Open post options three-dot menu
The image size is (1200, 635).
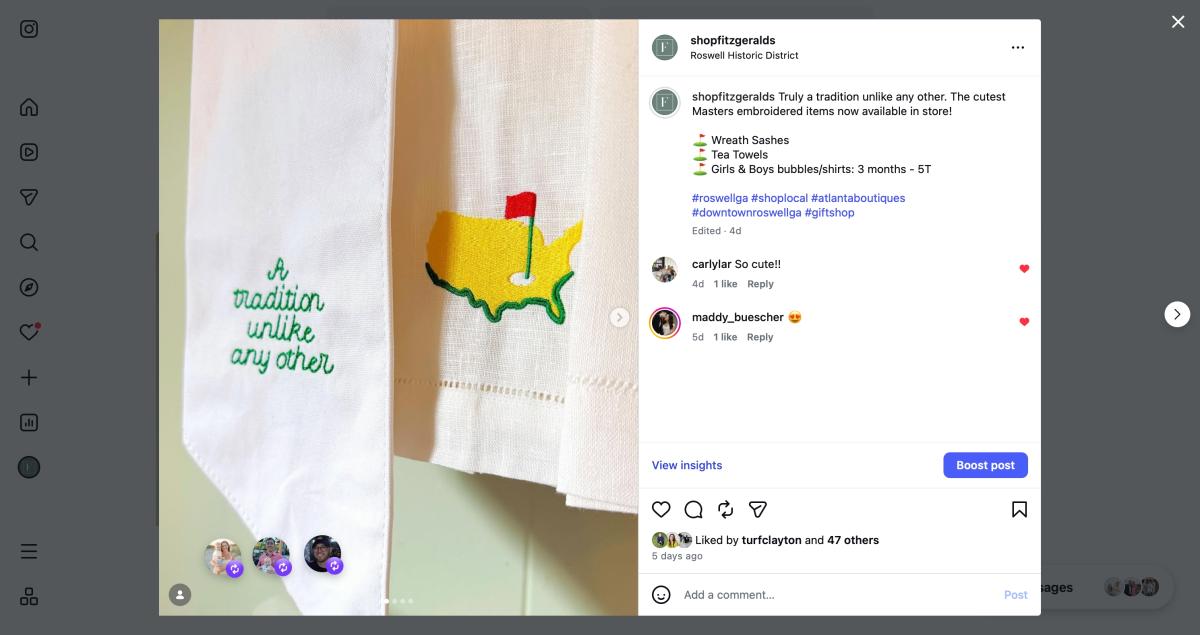point(1017,47)
